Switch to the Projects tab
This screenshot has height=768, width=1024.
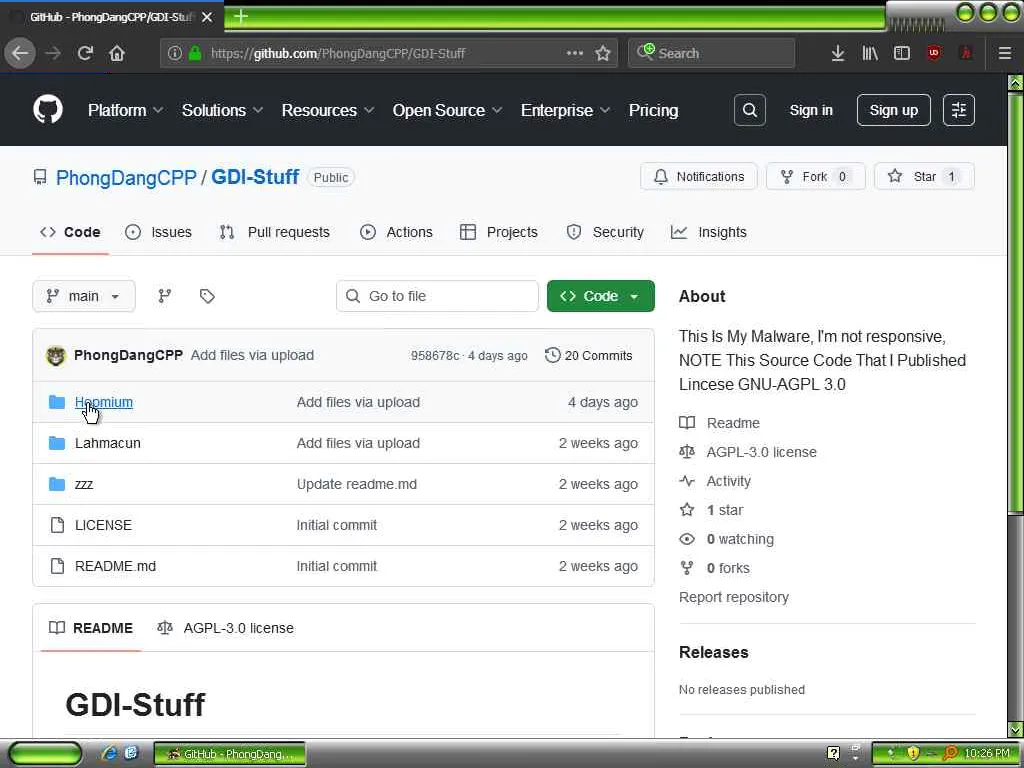499,232
